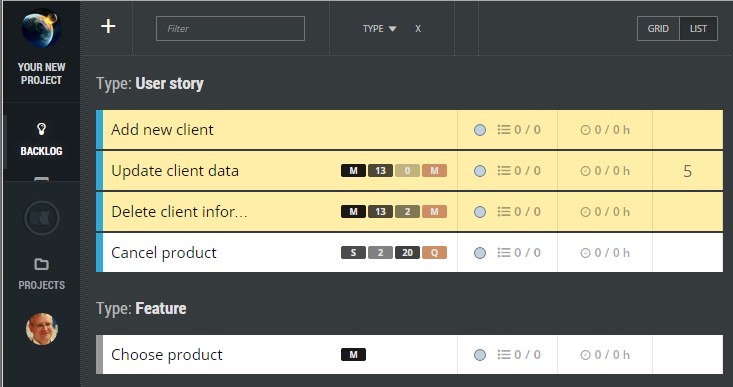Click 0 / 0 h hours on Add new client
The height and width of the screenshot is (387, 733).
coord(612,130)
